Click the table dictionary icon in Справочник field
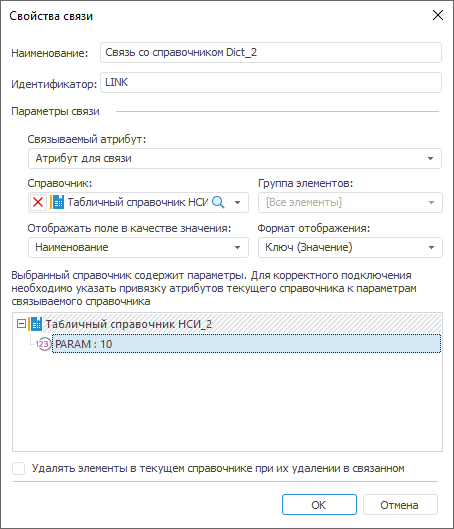This screenshot has width=454, height=529. [57, 202]
